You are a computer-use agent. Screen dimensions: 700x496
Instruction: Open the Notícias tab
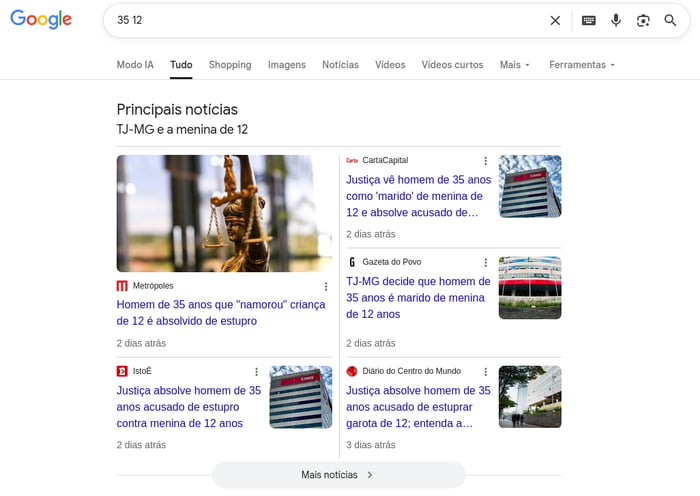coord(340,65)
